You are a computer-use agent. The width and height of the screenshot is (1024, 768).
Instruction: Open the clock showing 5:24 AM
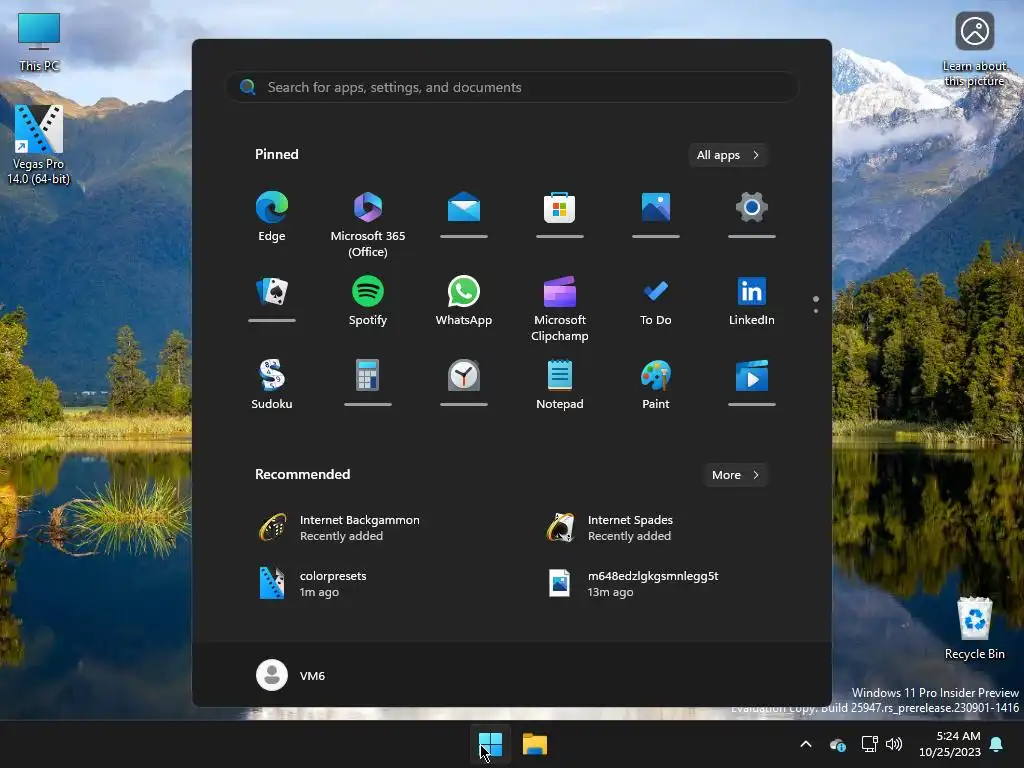tap(950, 744)
